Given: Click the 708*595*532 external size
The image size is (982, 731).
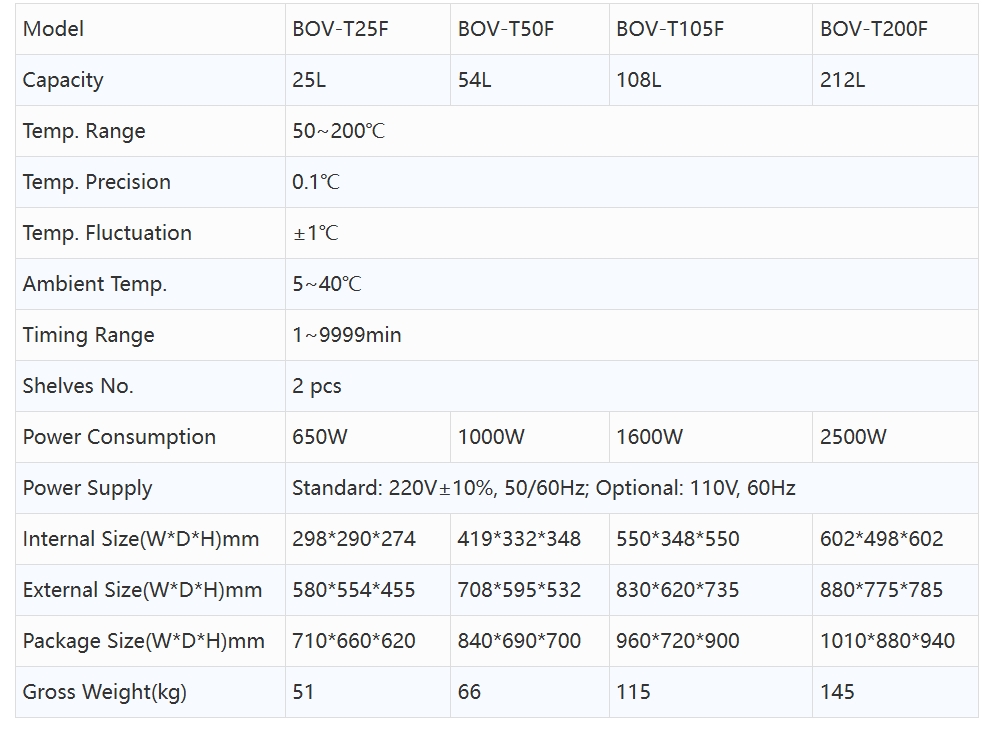Looking at the screenshot, I should click(x=519, y=590).
